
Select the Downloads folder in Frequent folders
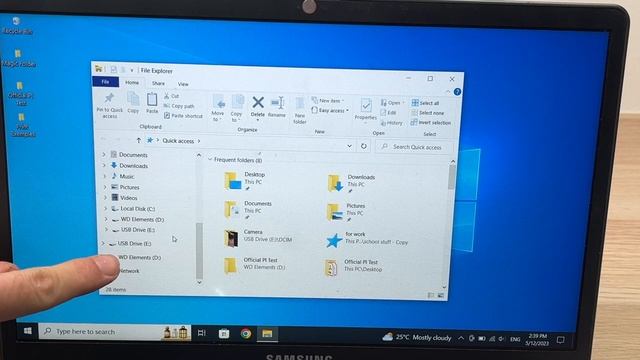(x=351, y=183)
